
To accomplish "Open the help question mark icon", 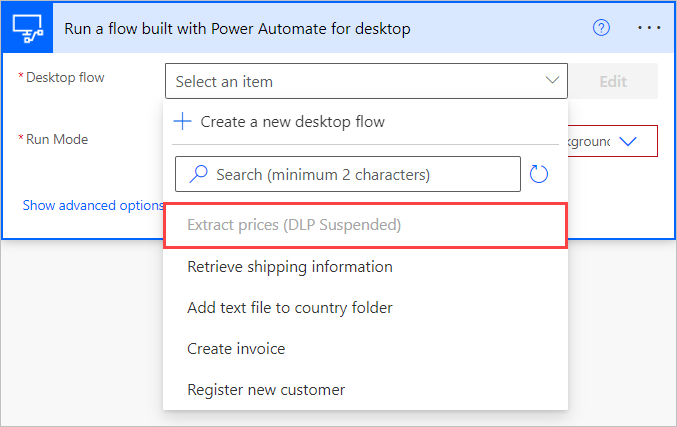I will pos(601,28).
